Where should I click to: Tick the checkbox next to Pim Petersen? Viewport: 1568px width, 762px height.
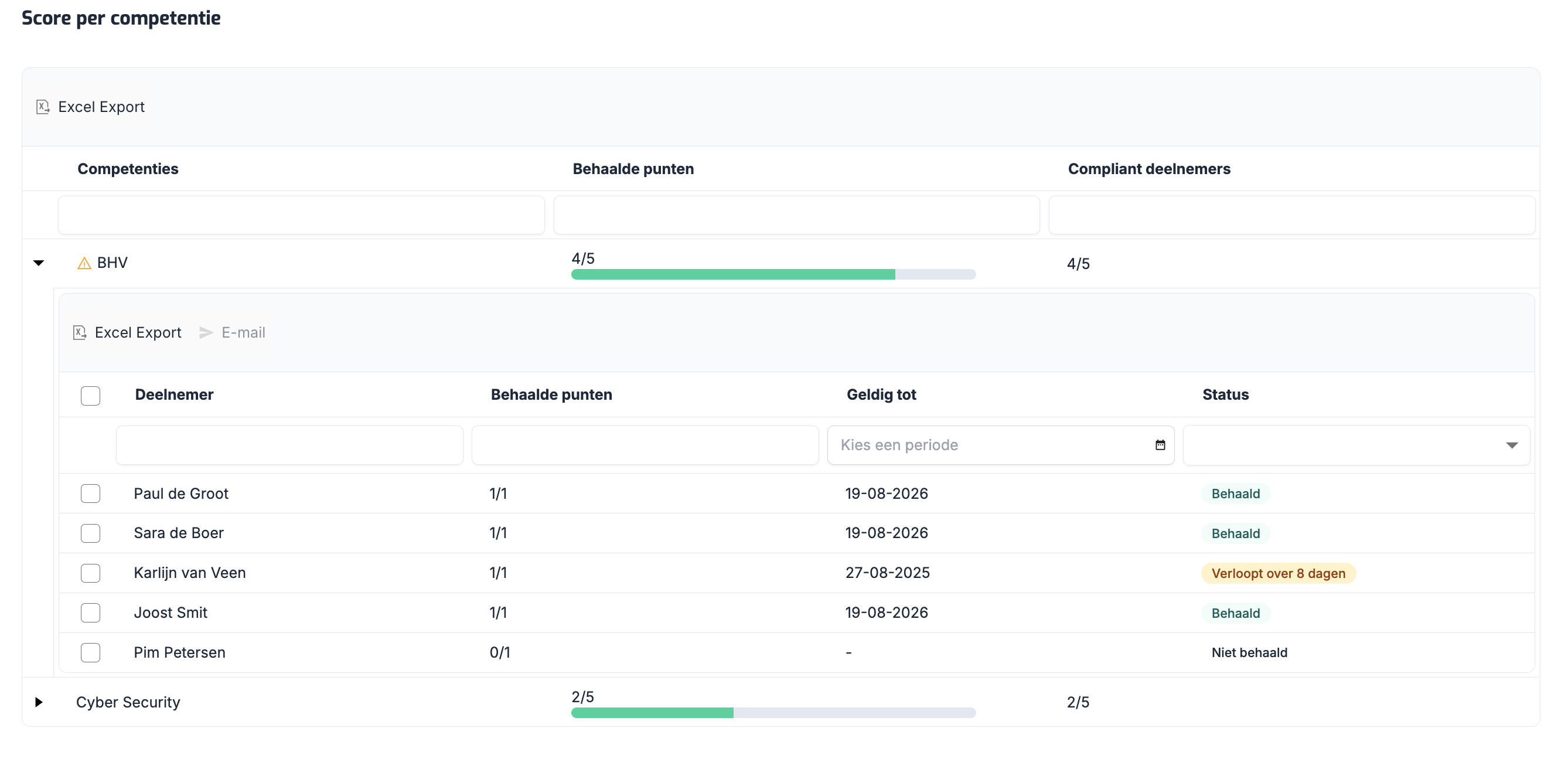pyautogui.click(x=91, y=652)
